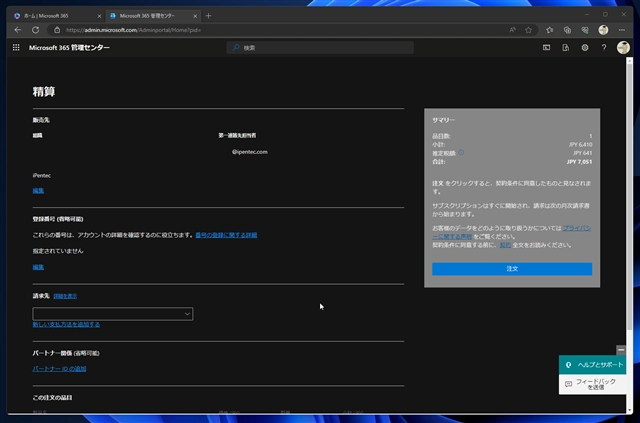Click the total amount JPY 7,051
The width and height of the screenshot is (640, 423).
point(579,162)
